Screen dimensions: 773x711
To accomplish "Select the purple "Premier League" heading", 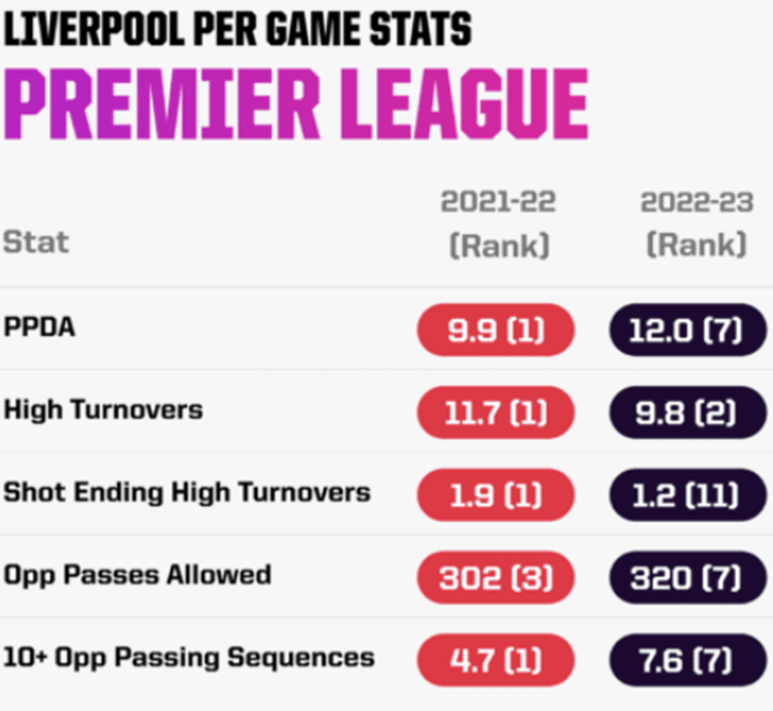I will (296, 103).
